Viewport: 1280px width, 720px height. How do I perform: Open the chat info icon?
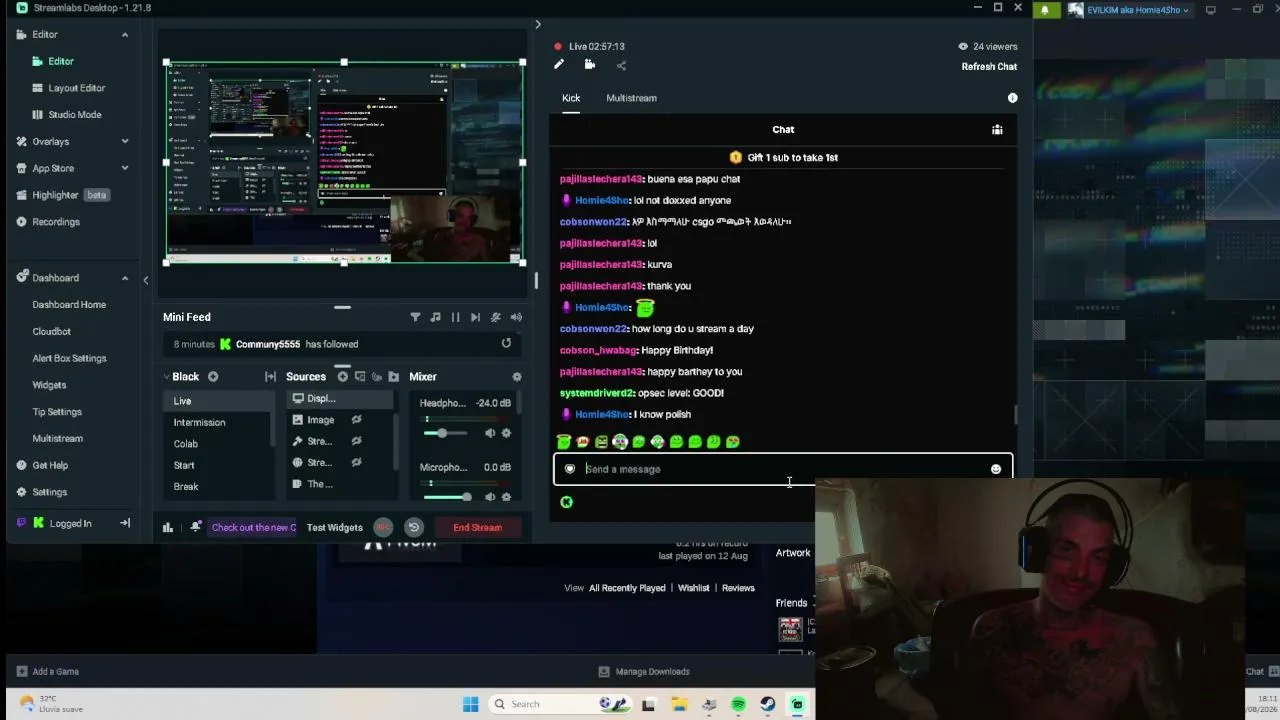tap(1012, 98)
